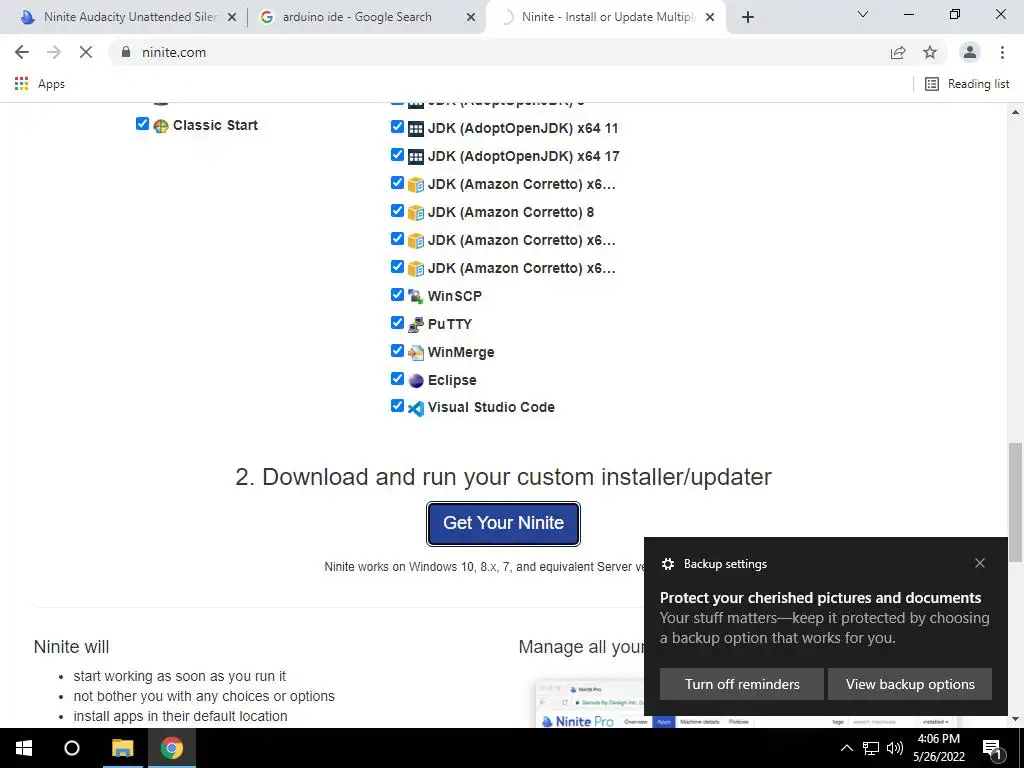1024x768 pixels.
Task: Uncheck JDK (AdoptOpenJDK) x64 17
Action: point(397,155)
